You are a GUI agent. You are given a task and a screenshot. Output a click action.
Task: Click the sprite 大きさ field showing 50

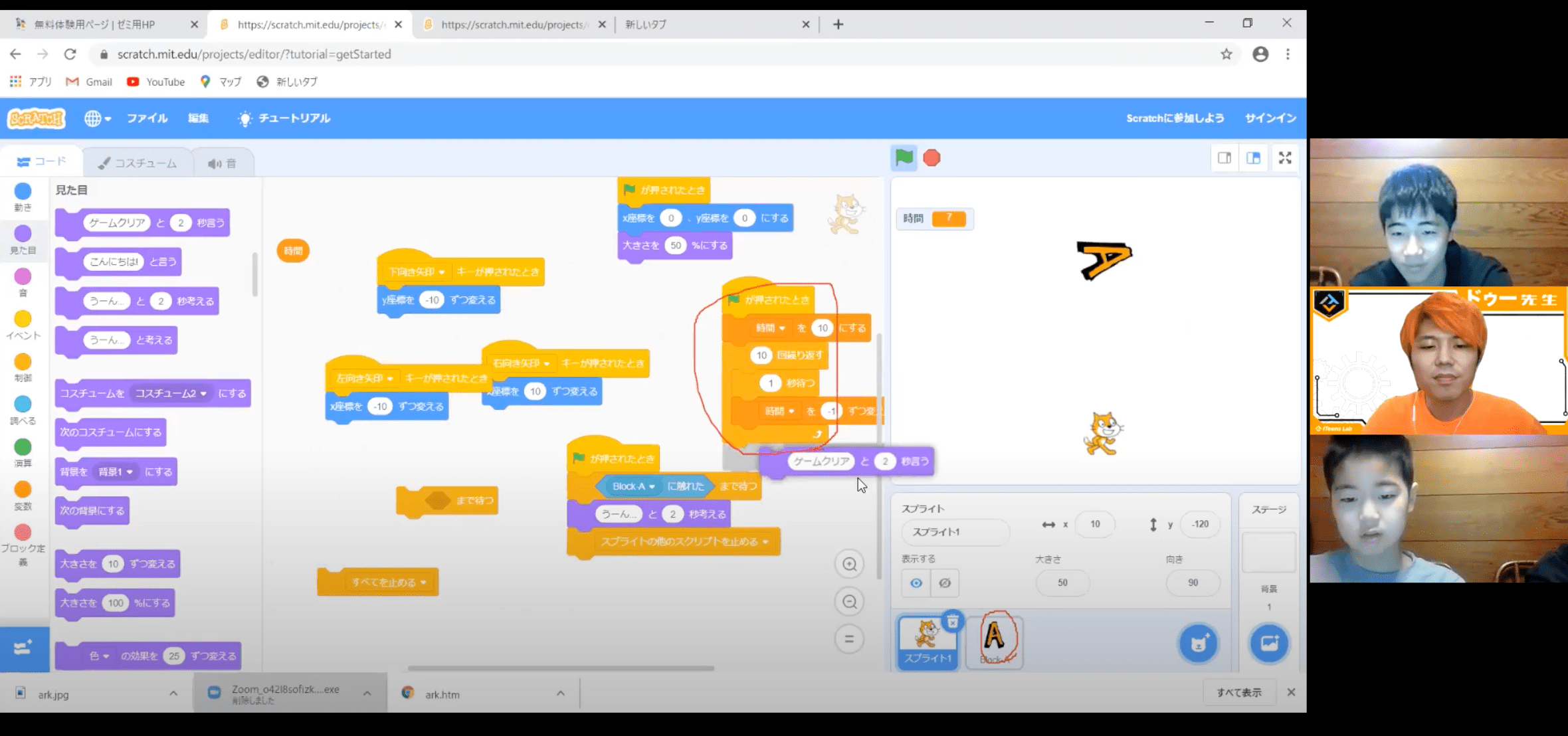click(x=1062, y=583)
